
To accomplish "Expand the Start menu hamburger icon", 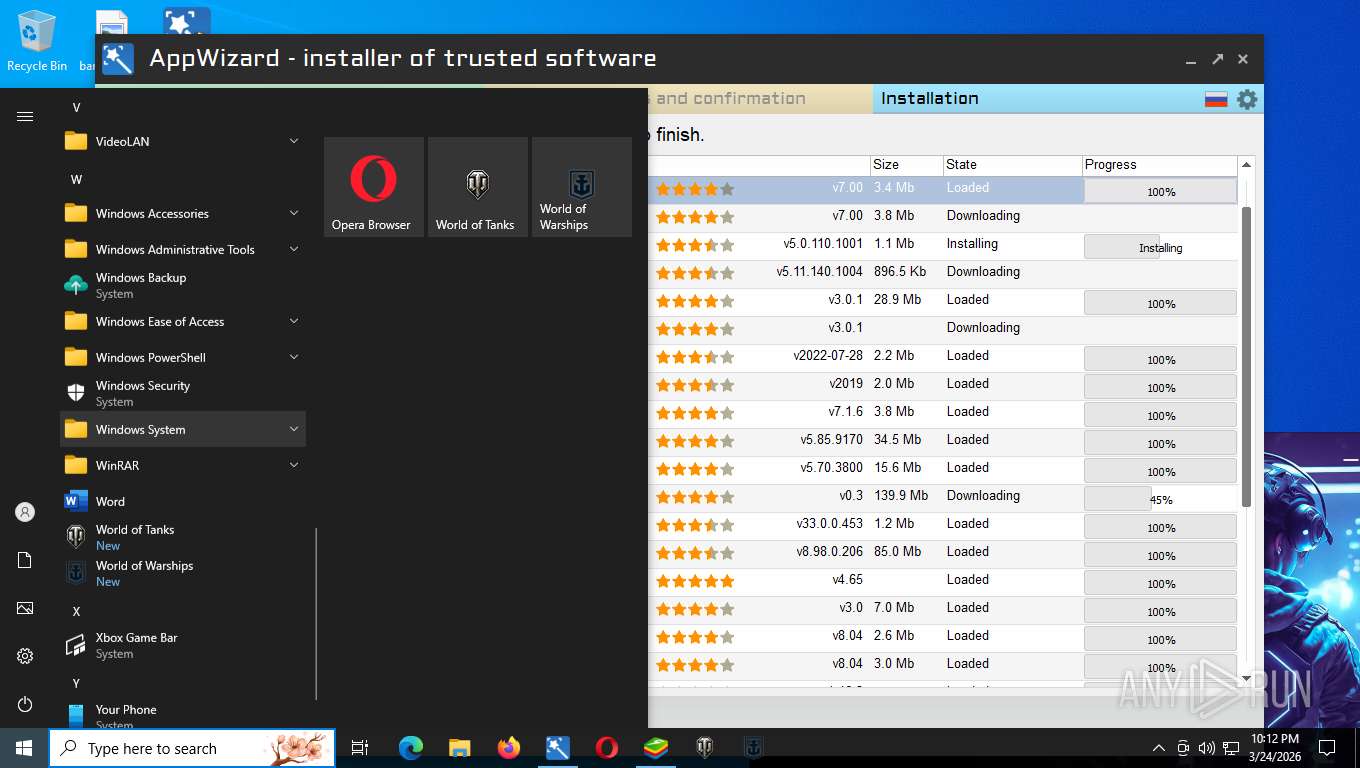I will coord(25,117).
